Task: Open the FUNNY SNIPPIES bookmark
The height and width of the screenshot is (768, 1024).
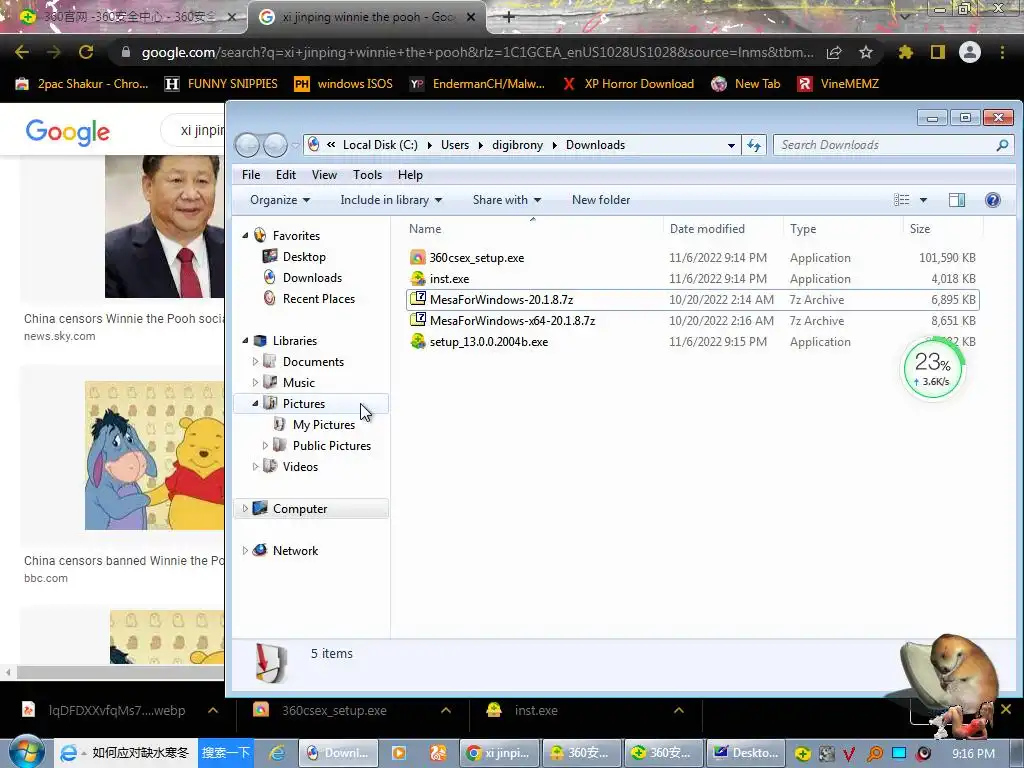Action: pyautogui.click(x=221, y=84)
